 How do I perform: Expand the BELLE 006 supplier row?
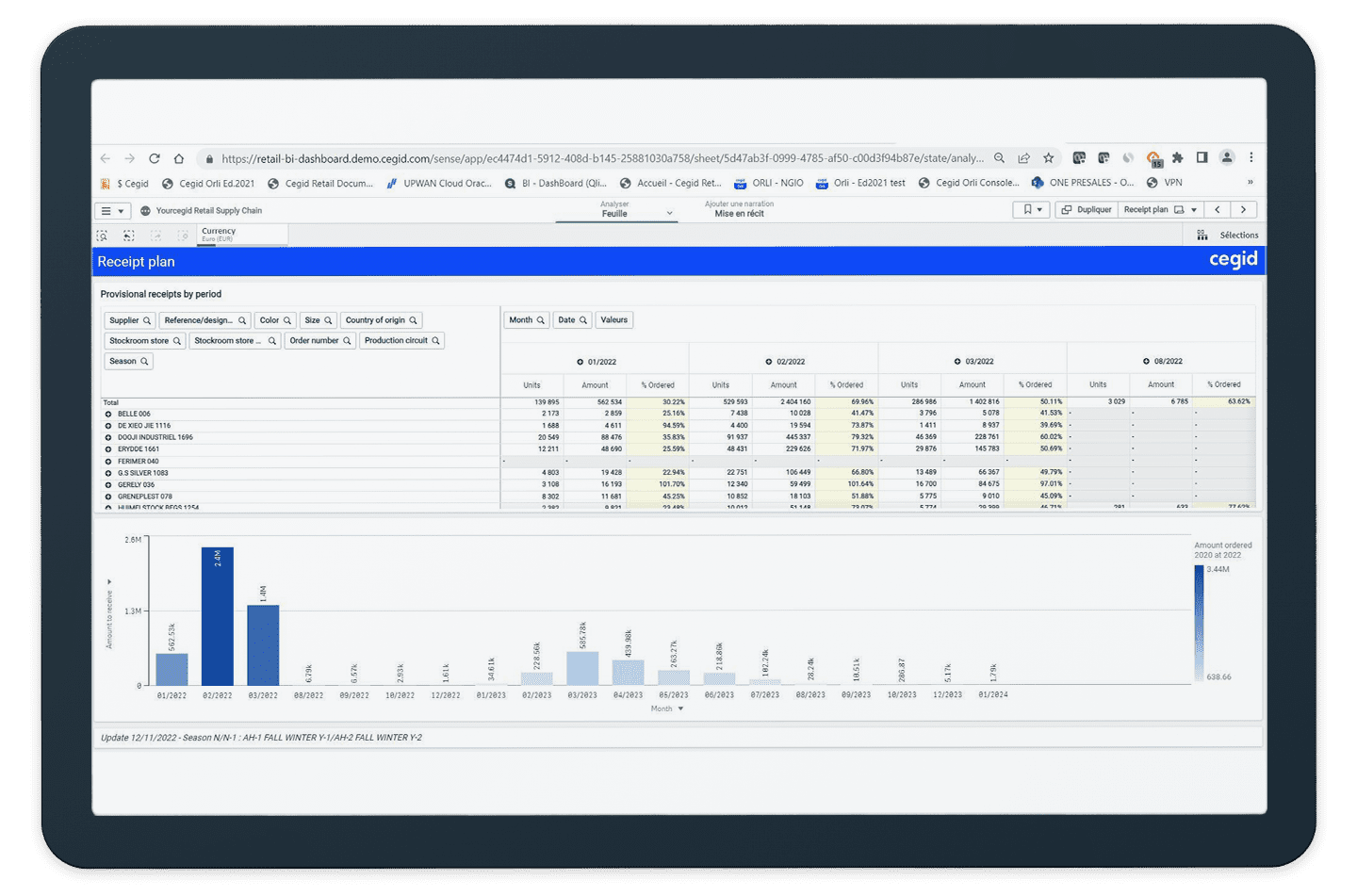tap(108, 415)
